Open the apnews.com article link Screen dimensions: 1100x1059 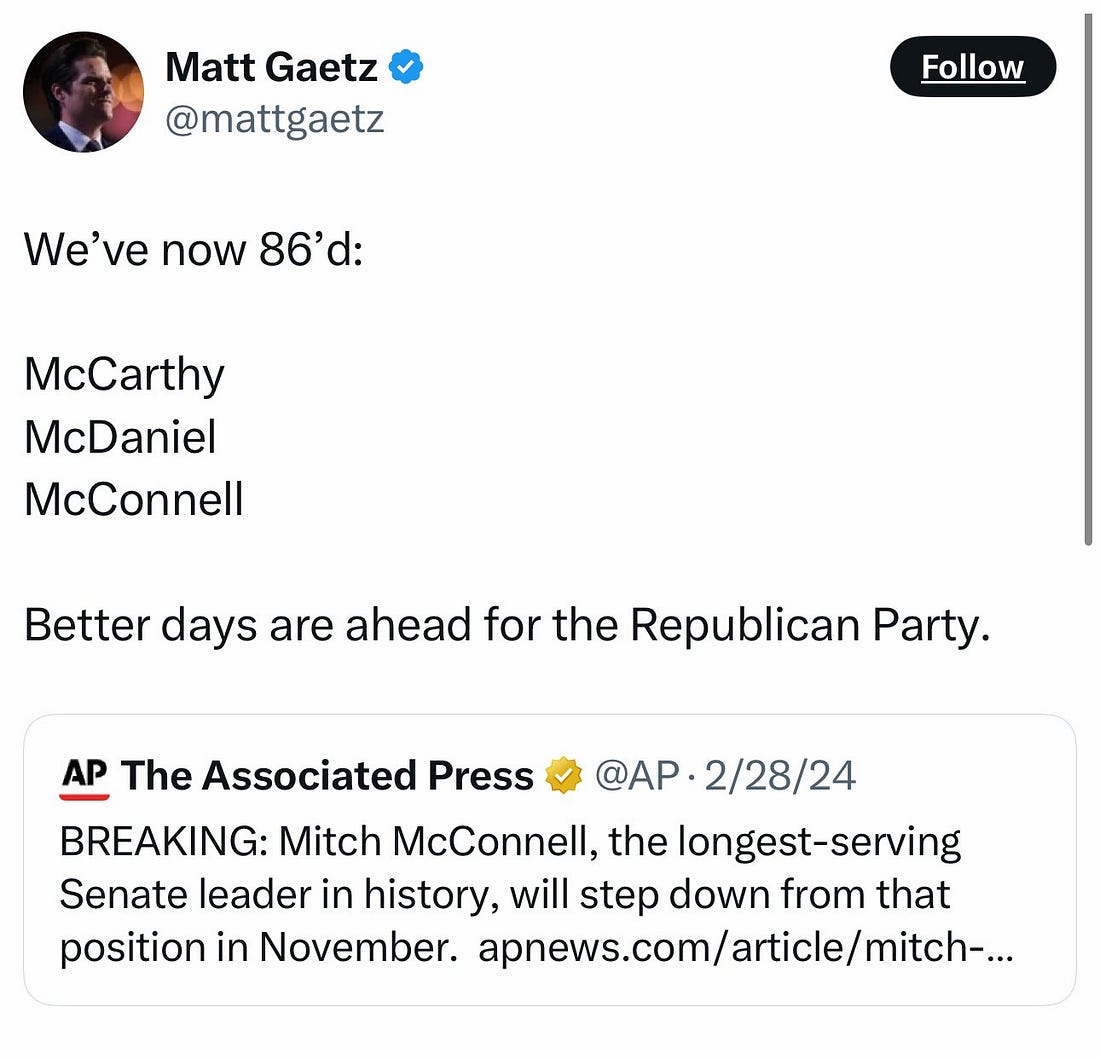[745, 946]
